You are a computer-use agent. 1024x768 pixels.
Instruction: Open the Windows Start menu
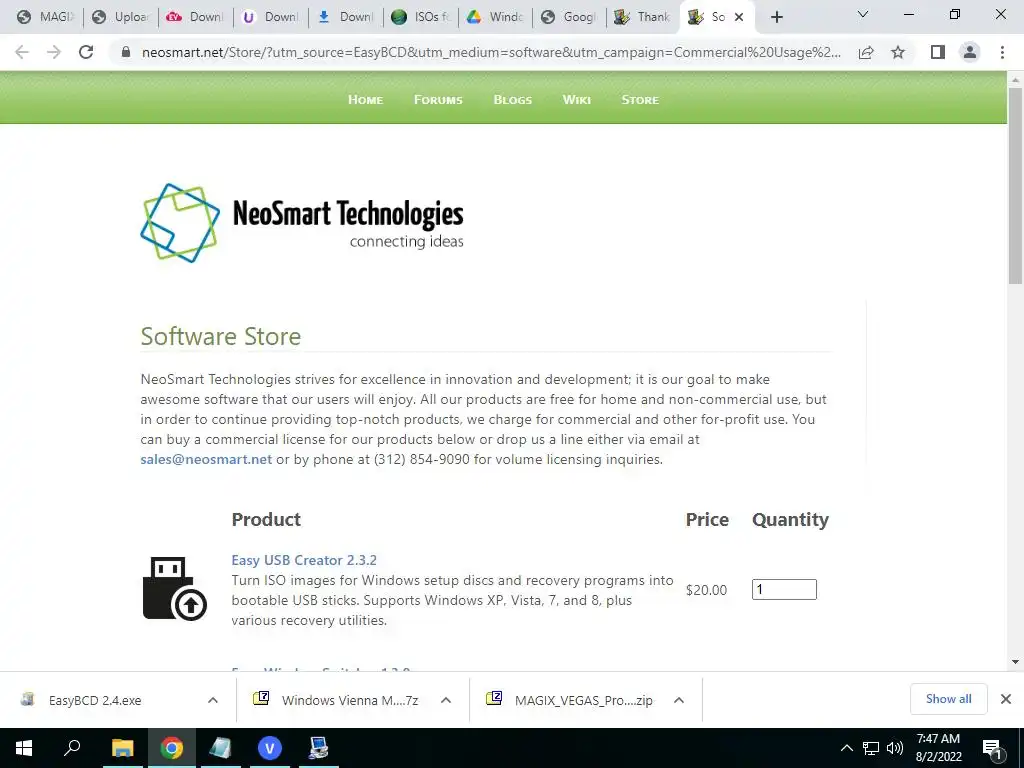24,748
